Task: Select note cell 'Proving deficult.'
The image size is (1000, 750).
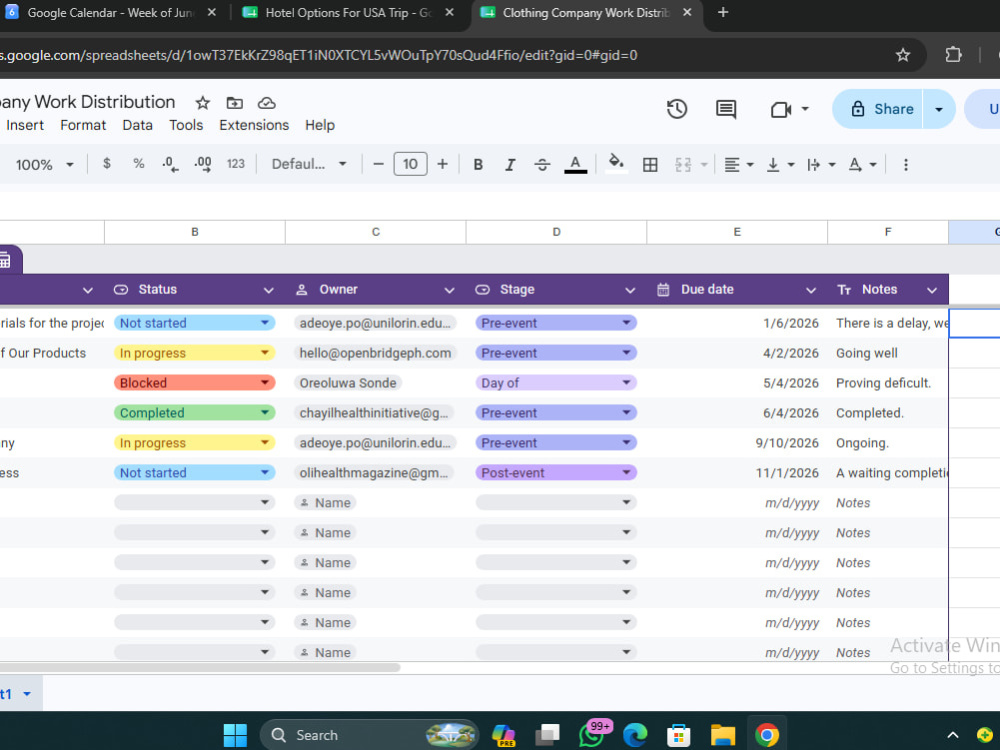Action: (x=887, y=383)
